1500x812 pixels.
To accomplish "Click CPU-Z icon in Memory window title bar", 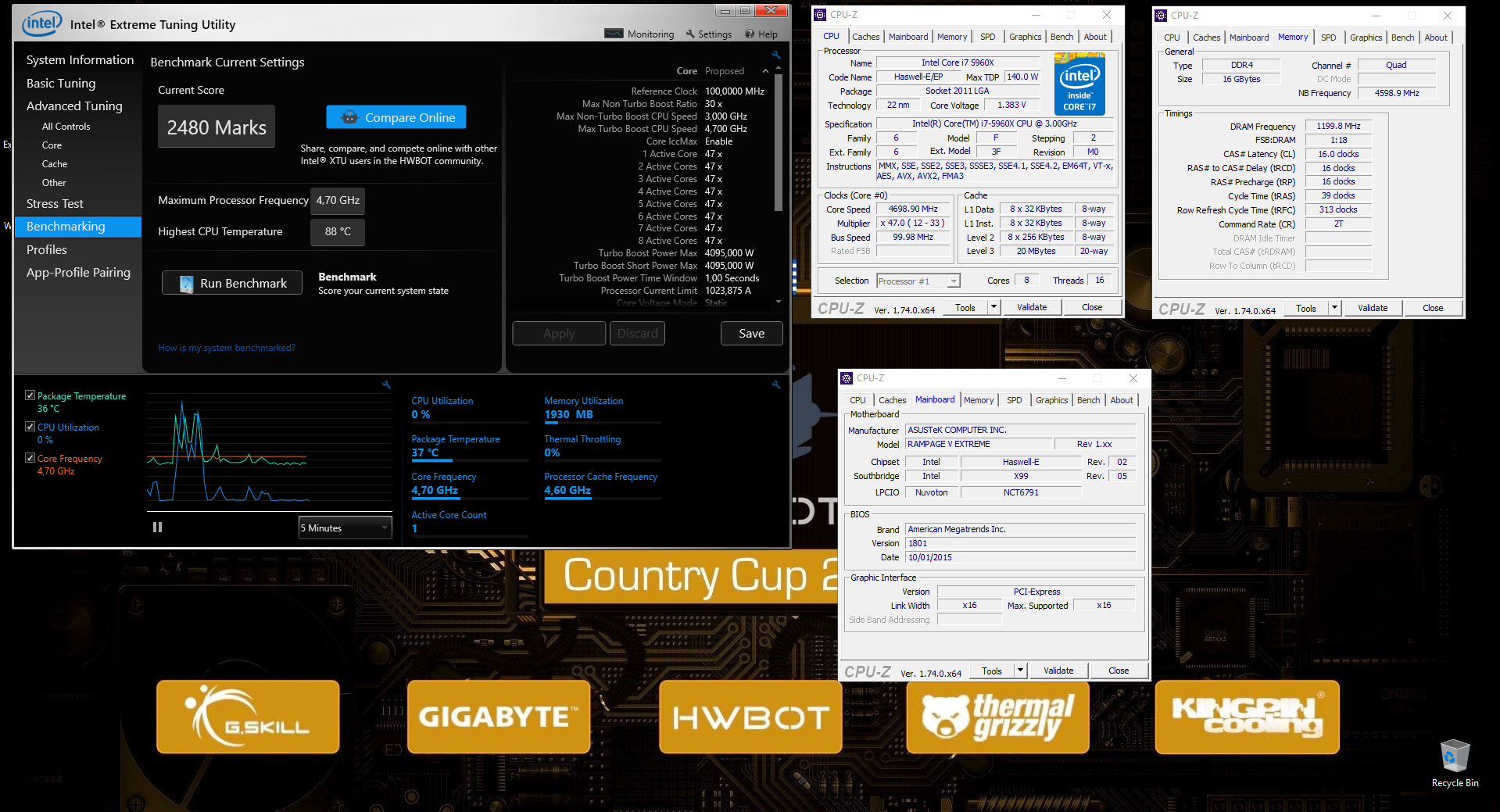I will [1161, 16].
